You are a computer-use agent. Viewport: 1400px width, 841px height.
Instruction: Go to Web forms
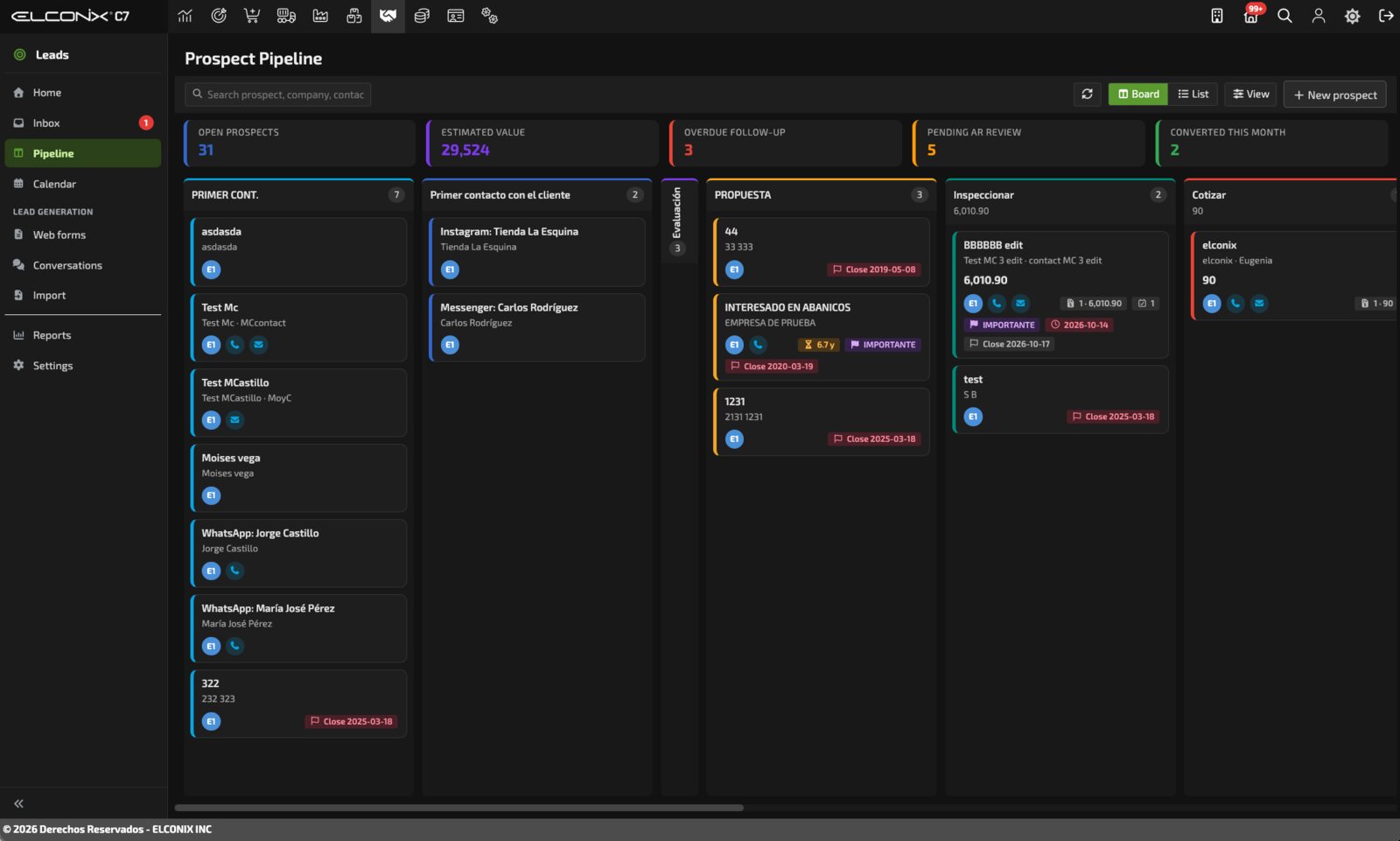[x=83, y=235]
